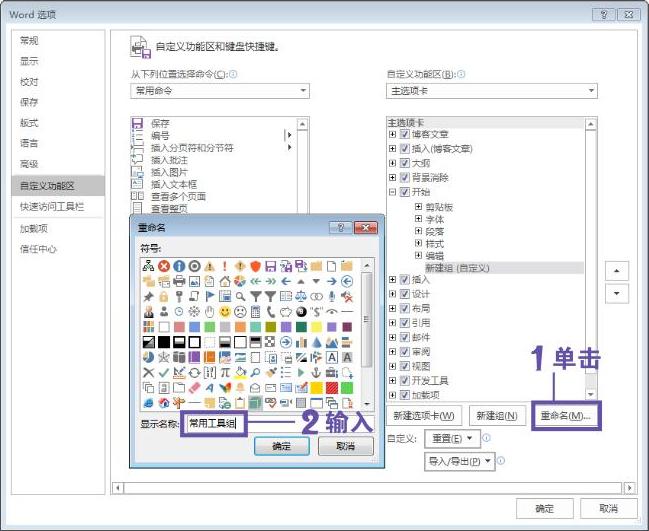Pick the red X error symbol
The height and width of the screenshot is (531, 649).
pyautogui.click(x=164, y=266)
